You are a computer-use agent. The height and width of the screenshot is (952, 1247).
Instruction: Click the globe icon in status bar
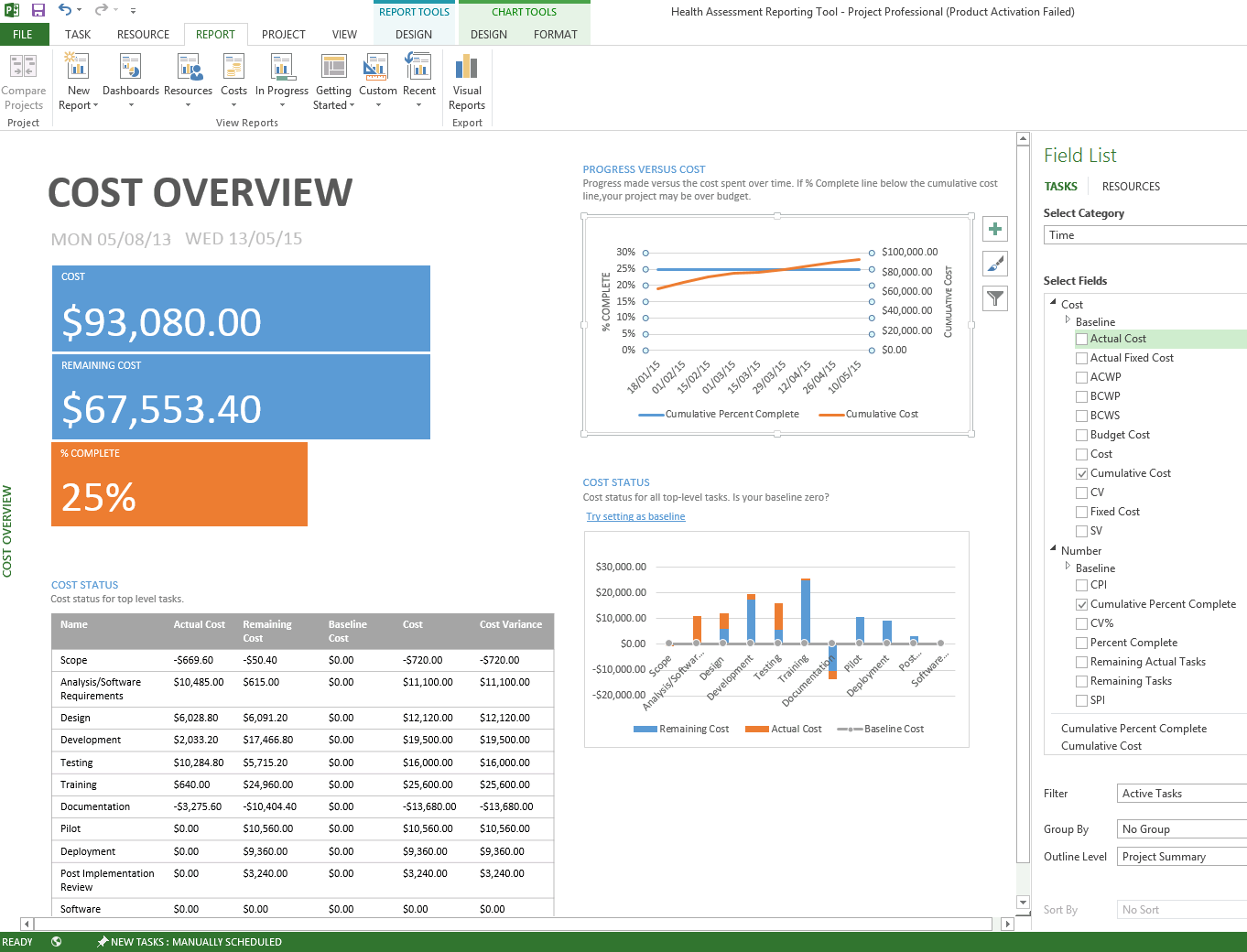(x=56, y=942)
